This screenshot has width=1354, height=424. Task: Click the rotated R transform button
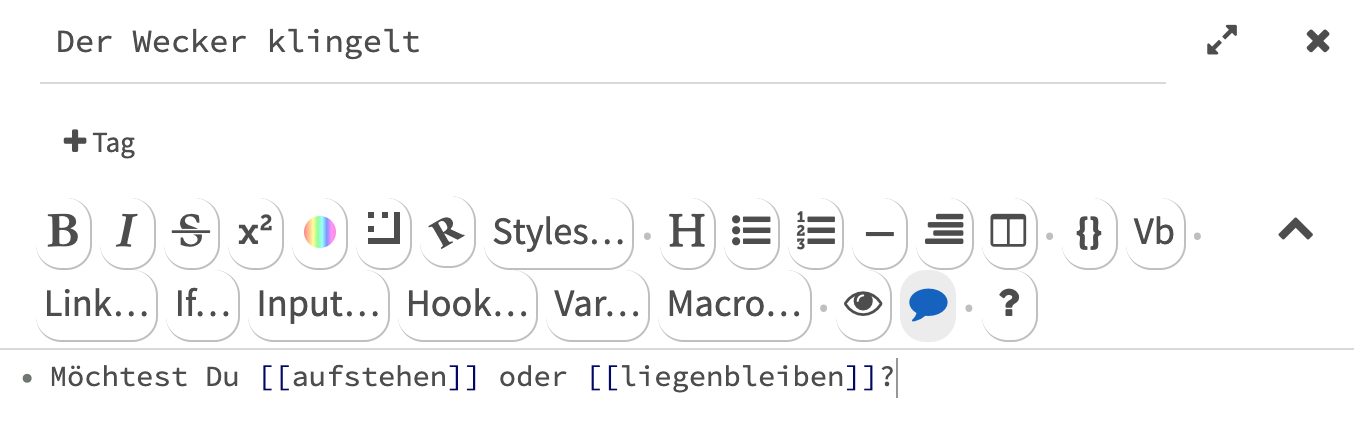point(447,233)
